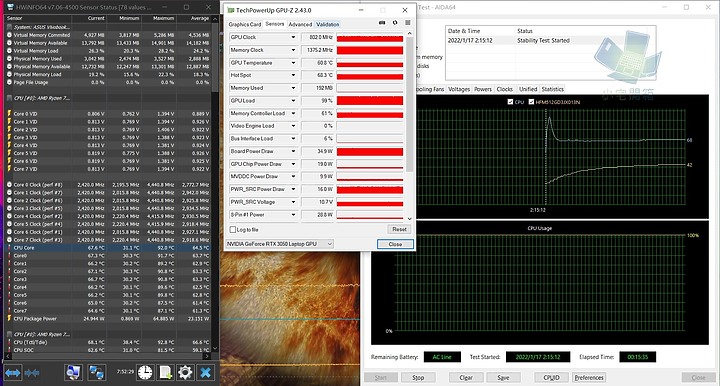Click CPUID button in AIDA64

[x=551, y=377]
